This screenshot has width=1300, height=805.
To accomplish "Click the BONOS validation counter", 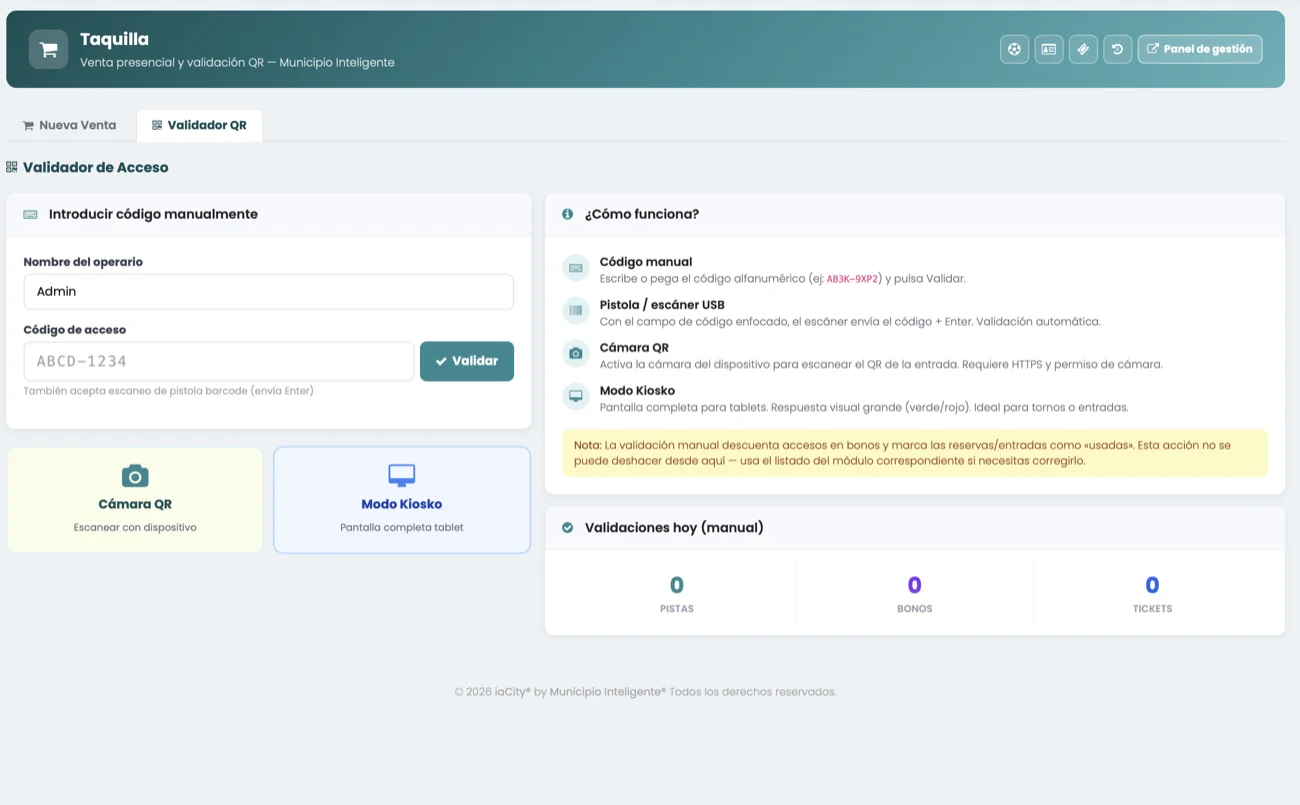I will pos(915,593).
